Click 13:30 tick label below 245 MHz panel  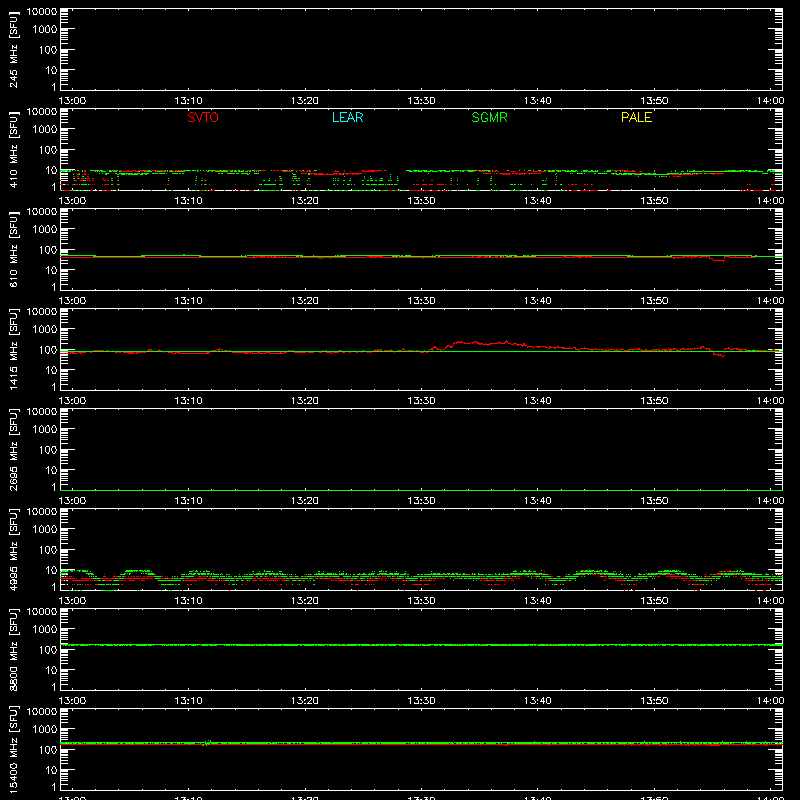click(421, 101)
